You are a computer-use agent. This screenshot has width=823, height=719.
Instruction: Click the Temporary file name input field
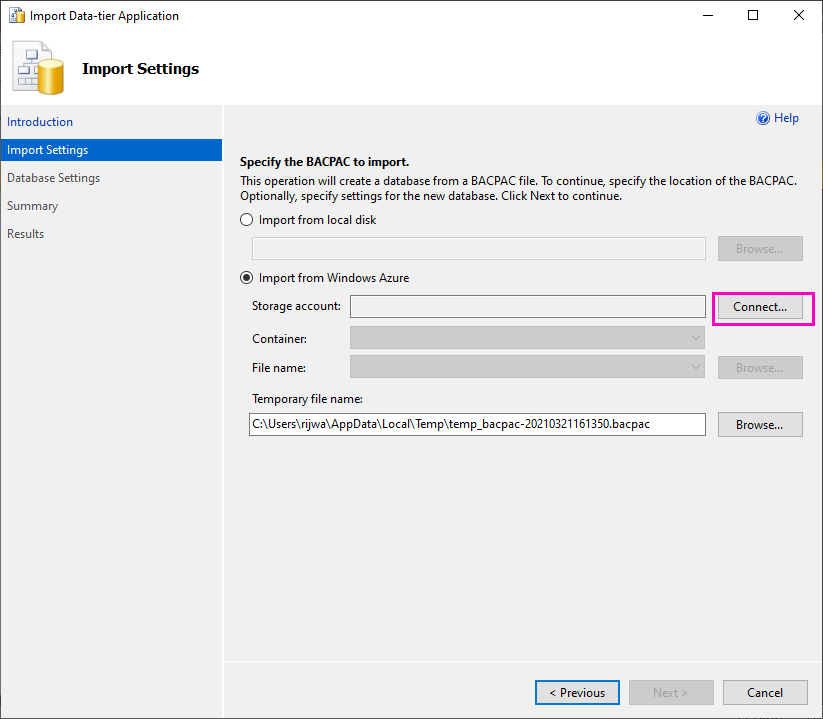pyautogui.click(x=477, y=424)
